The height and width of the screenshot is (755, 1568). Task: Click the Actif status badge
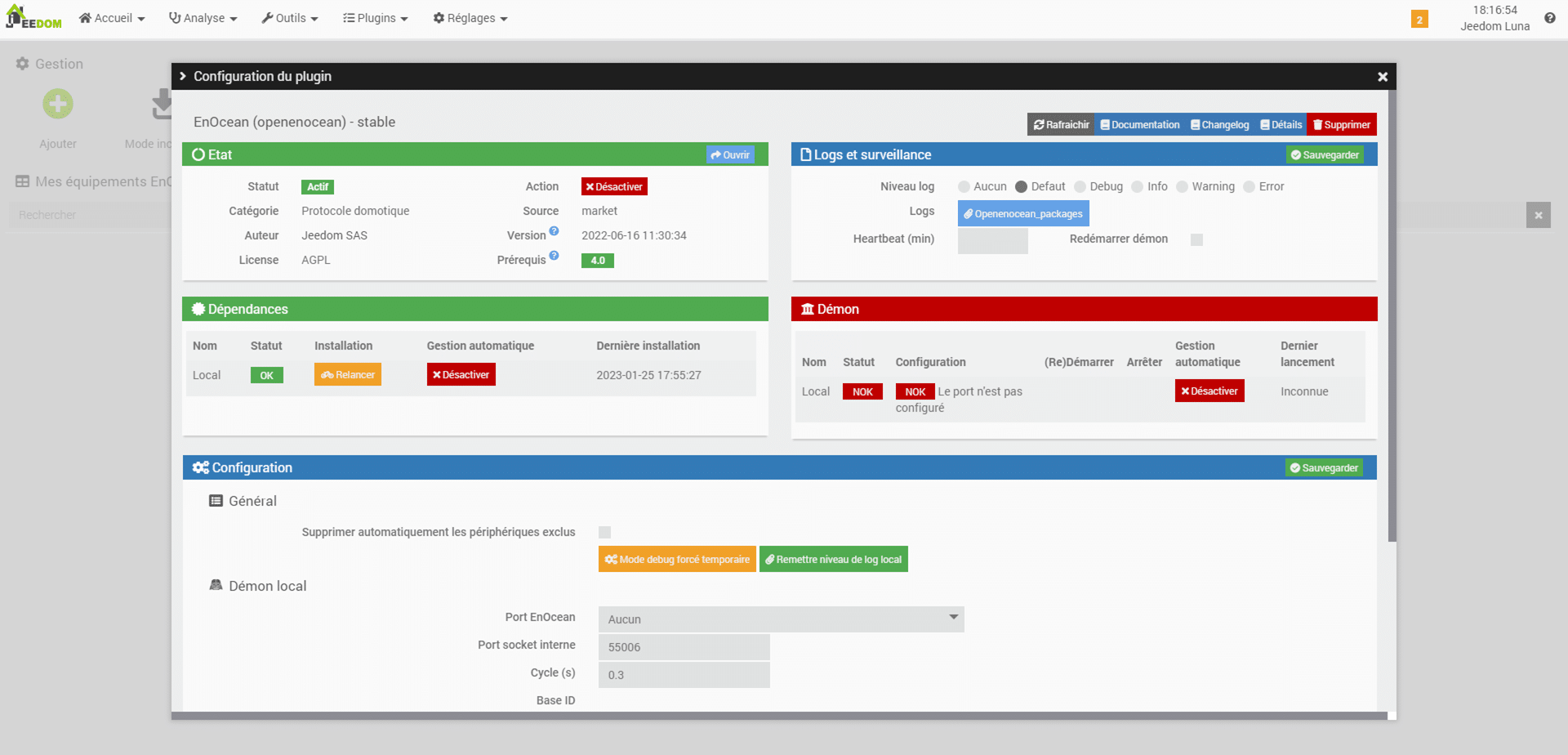coord(318,187)
